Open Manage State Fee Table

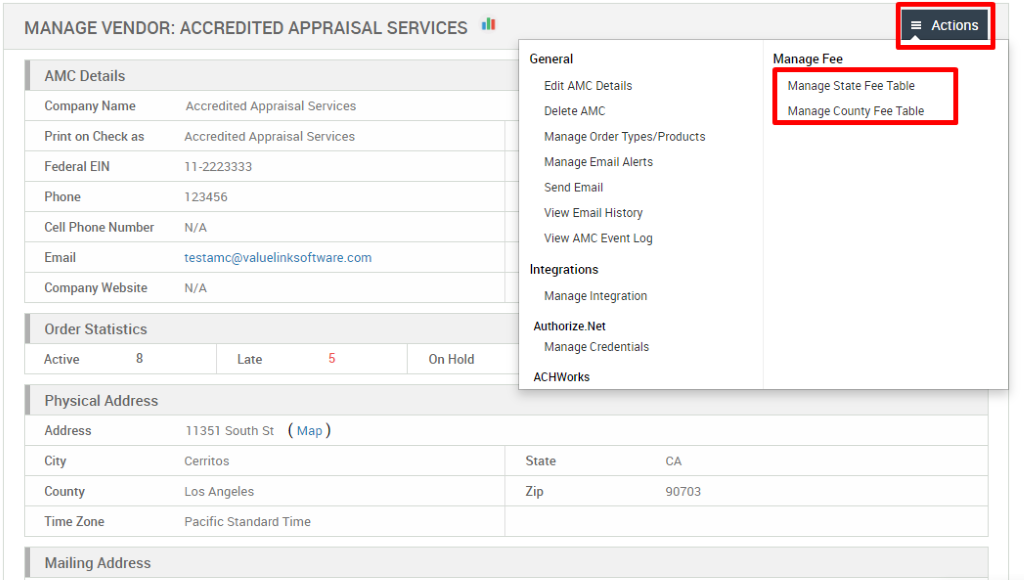851,86
